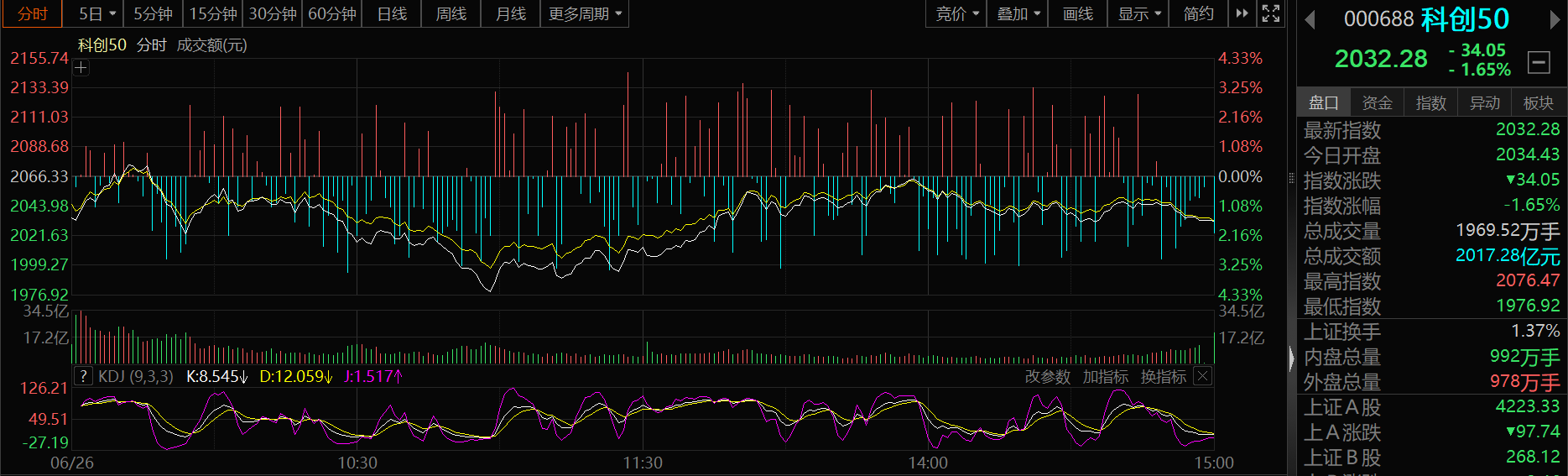Click the 上证B股 268.12 row
1568x476 pixels.
1431,458
